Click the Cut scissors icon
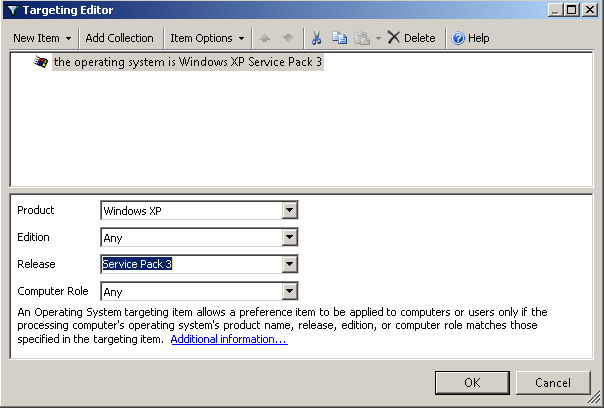The width and height of the screenshot is (604, 408). 316,38
